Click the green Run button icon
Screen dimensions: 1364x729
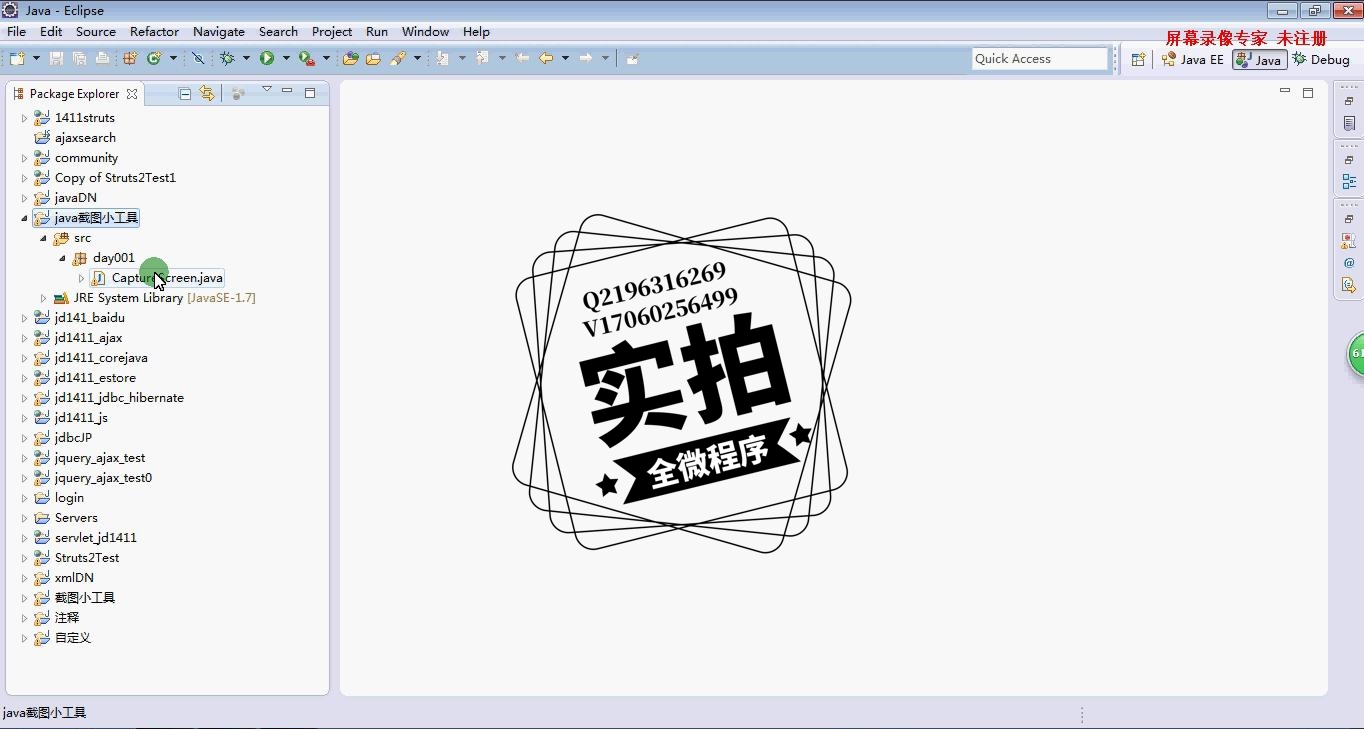click(267, 58)
